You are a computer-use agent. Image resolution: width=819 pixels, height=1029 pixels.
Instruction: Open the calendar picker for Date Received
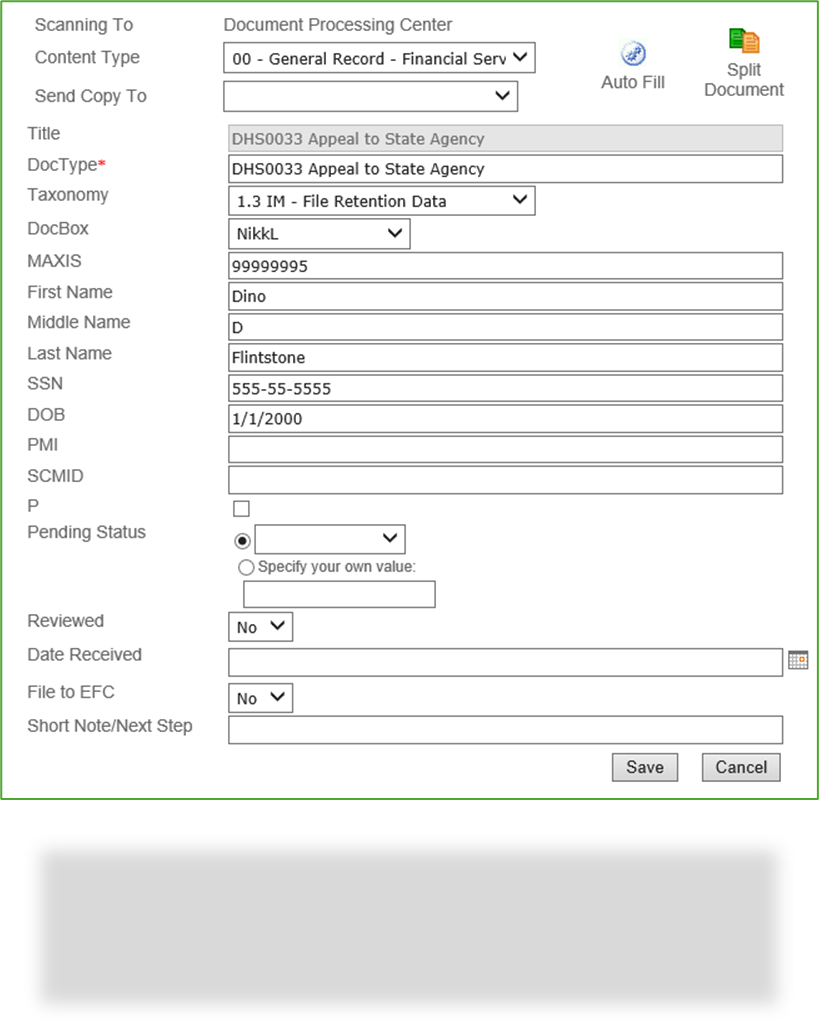[798, 661]
